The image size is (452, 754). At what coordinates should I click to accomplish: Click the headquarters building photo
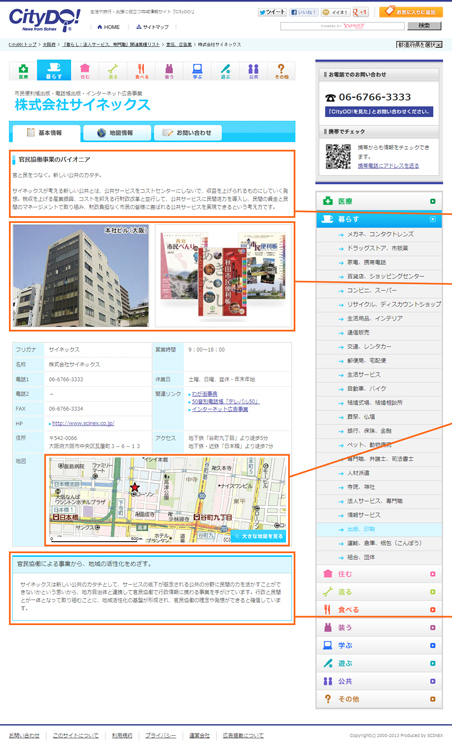80,276
